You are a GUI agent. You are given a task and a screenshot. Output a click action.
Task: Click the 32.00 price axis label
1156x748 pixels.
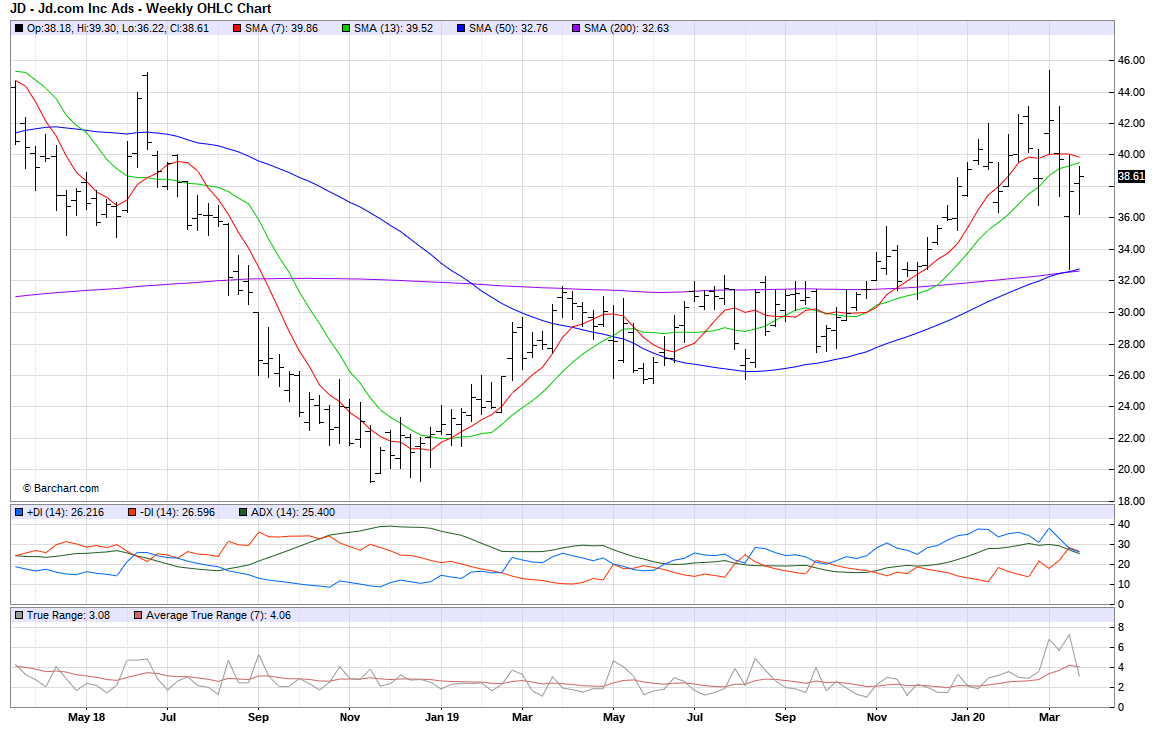(1132, 281)
